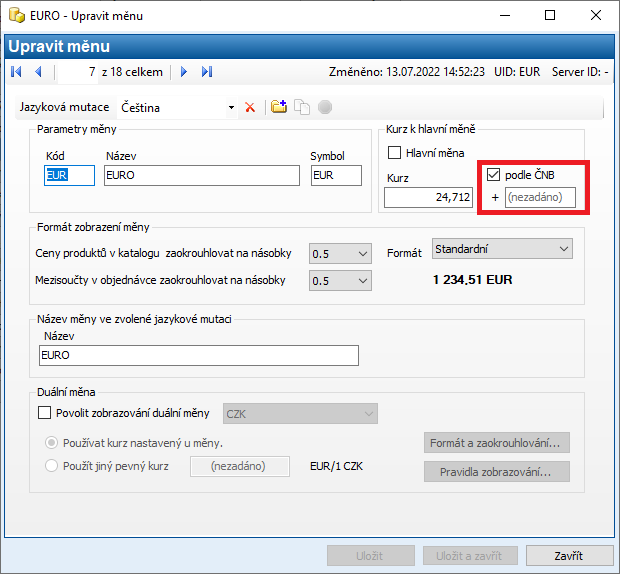Maximize the EURO window
The height and width of the screenshot is (574, 620).
click(549, 16)
